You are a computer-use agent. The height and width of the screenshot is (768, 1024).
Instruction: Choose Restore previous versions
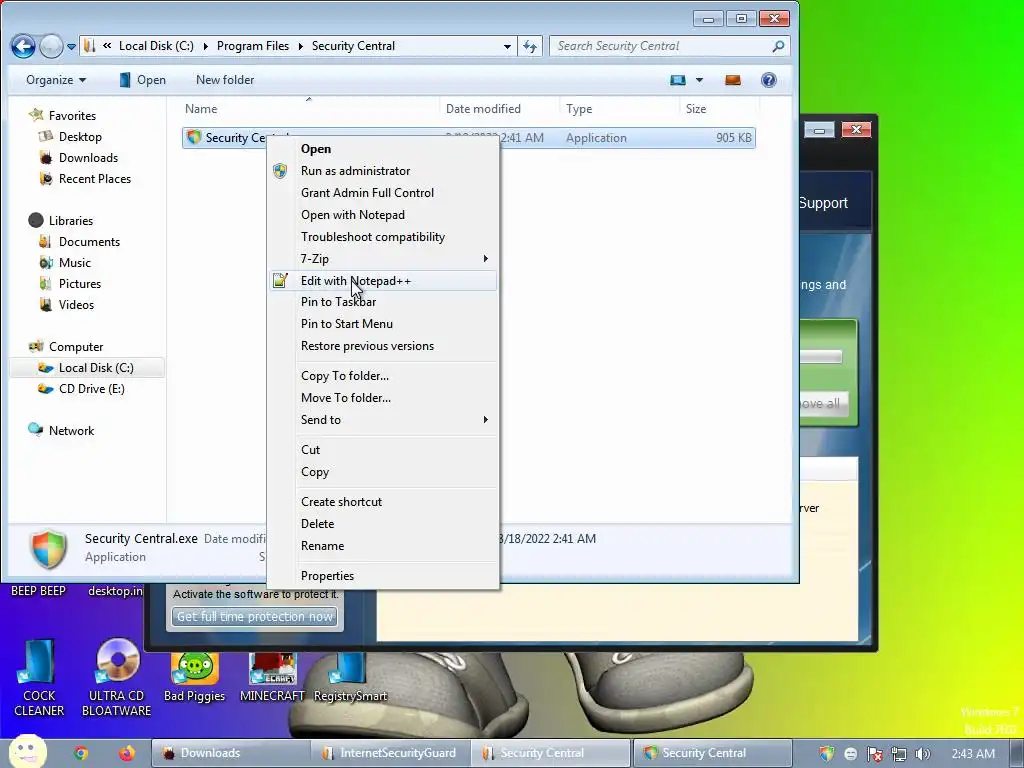click(383, 346)
